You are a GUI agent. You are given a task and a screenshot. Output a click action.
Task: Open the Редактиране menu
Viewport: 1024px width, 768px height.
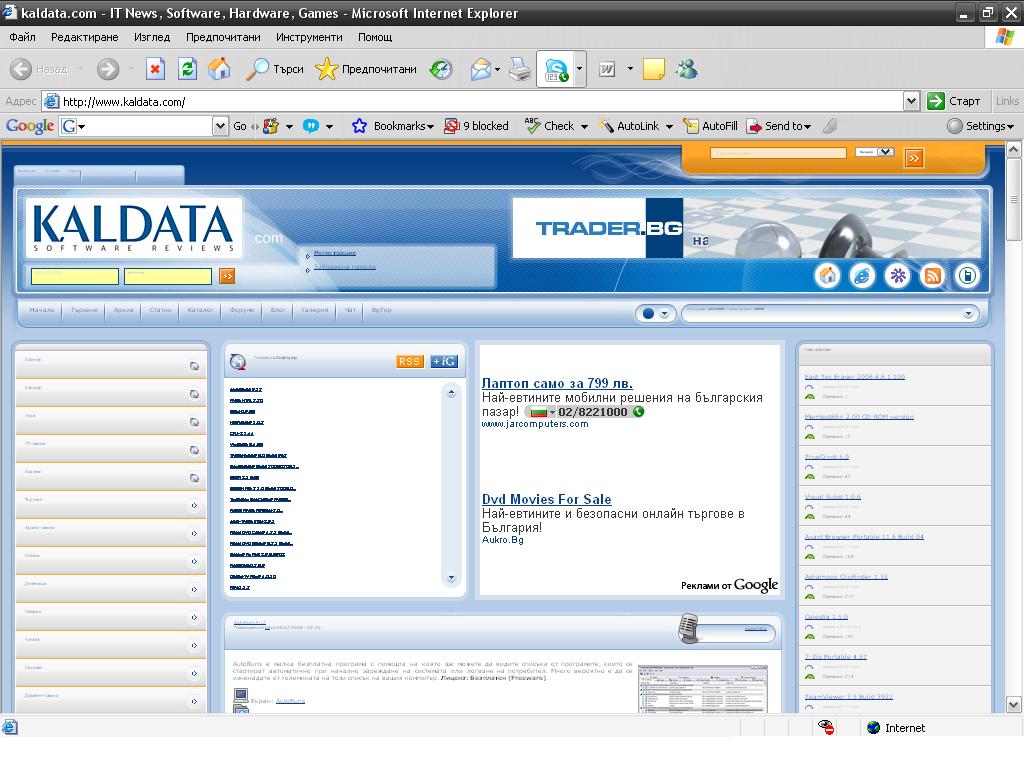pyautogui.click(x=85, y=37)
